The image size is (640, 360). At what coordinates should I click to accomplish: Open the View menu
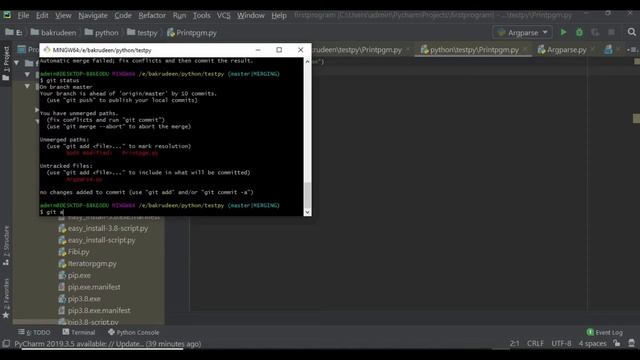pyautogui.click(x=63, y=16)
